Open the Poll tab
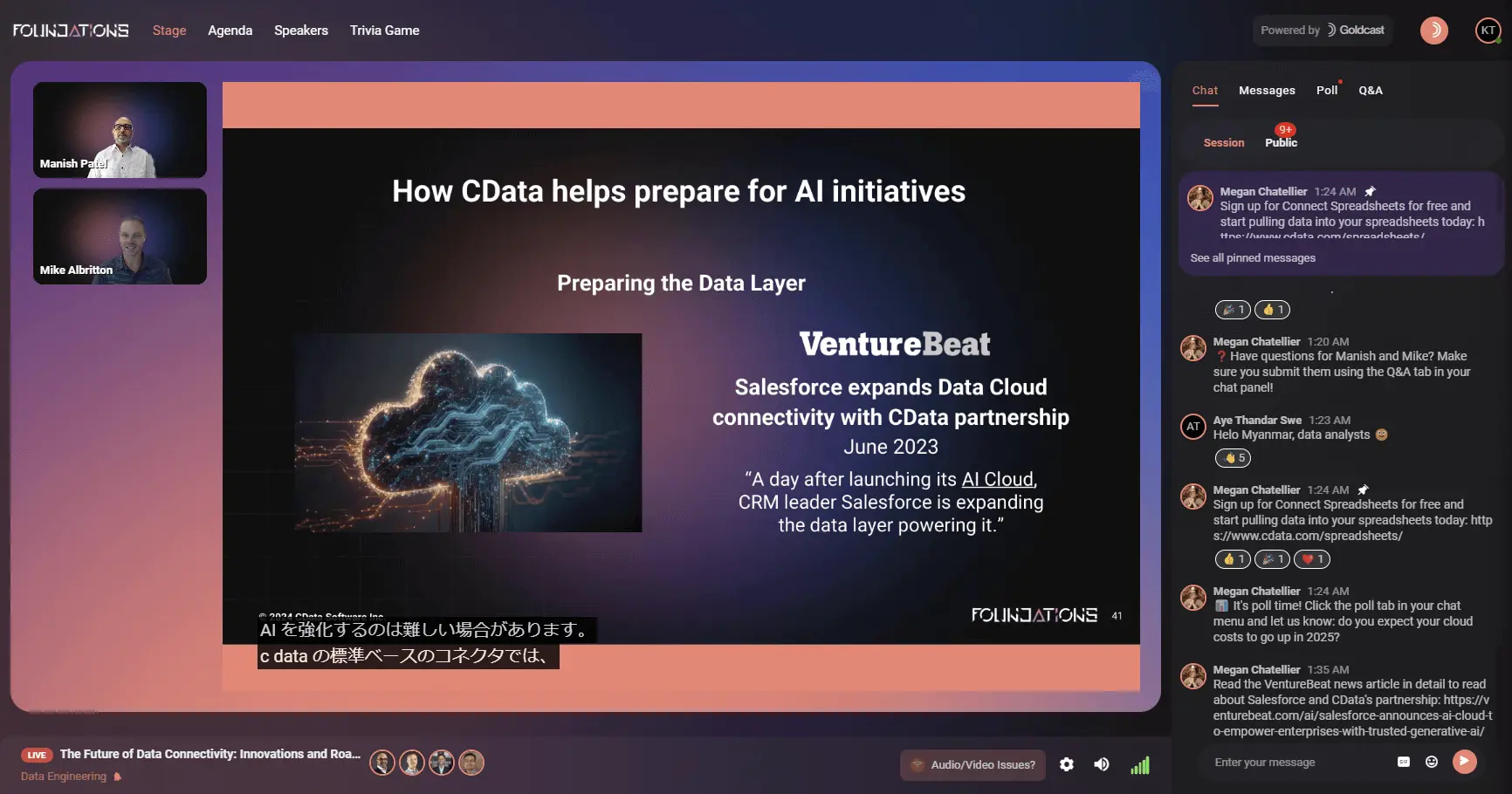1512x794 pixels. point(1327,91)
